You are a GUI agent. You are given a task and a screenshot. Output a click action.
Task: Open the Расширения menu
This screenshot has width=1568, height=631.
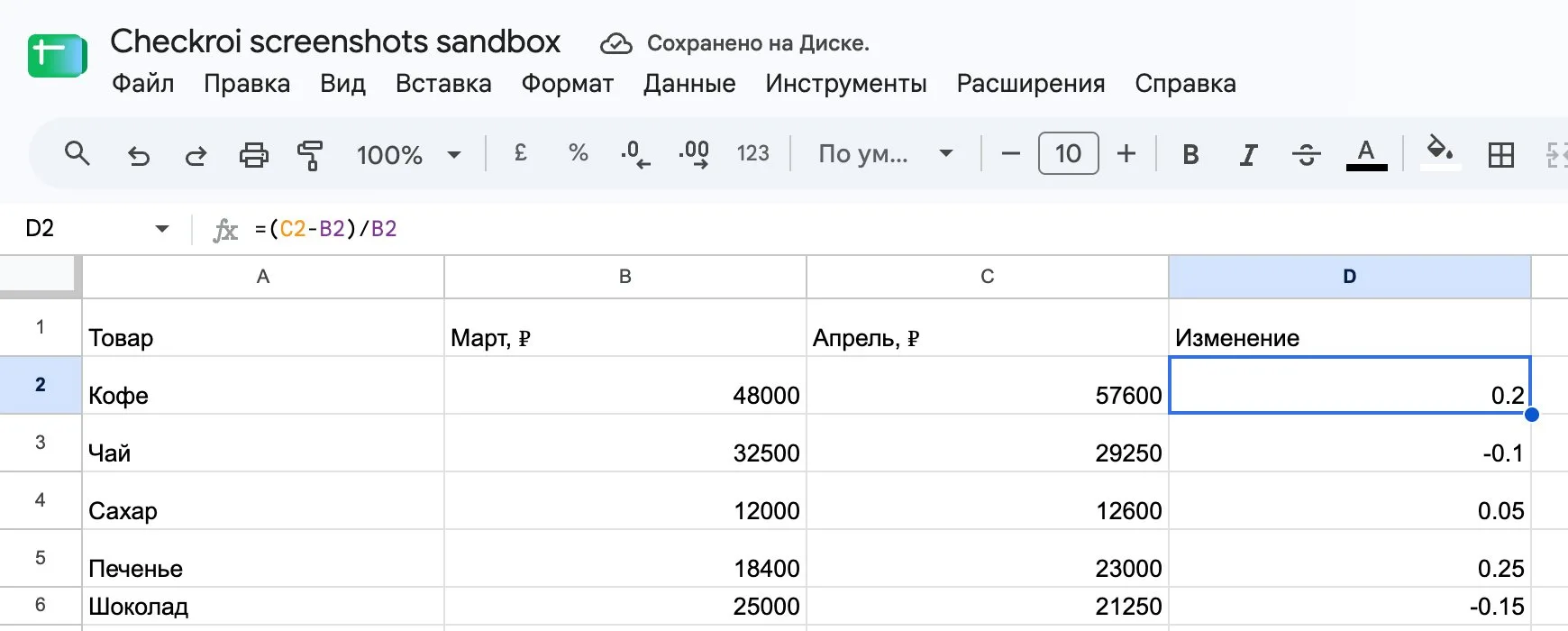point(1031,84)
